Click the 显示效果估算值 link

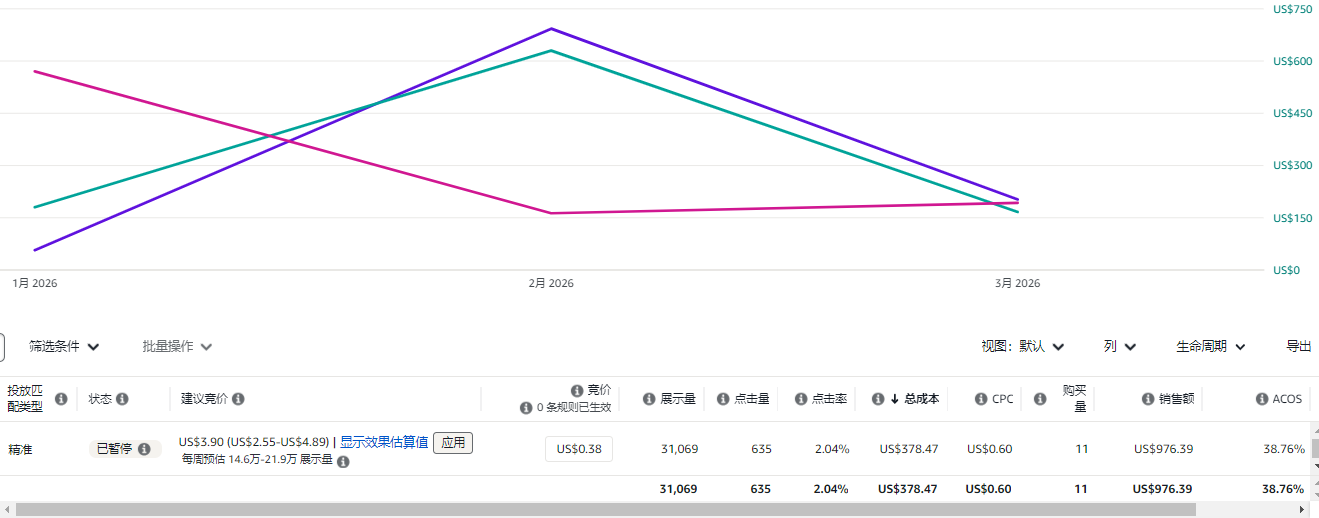coord(384,442)
